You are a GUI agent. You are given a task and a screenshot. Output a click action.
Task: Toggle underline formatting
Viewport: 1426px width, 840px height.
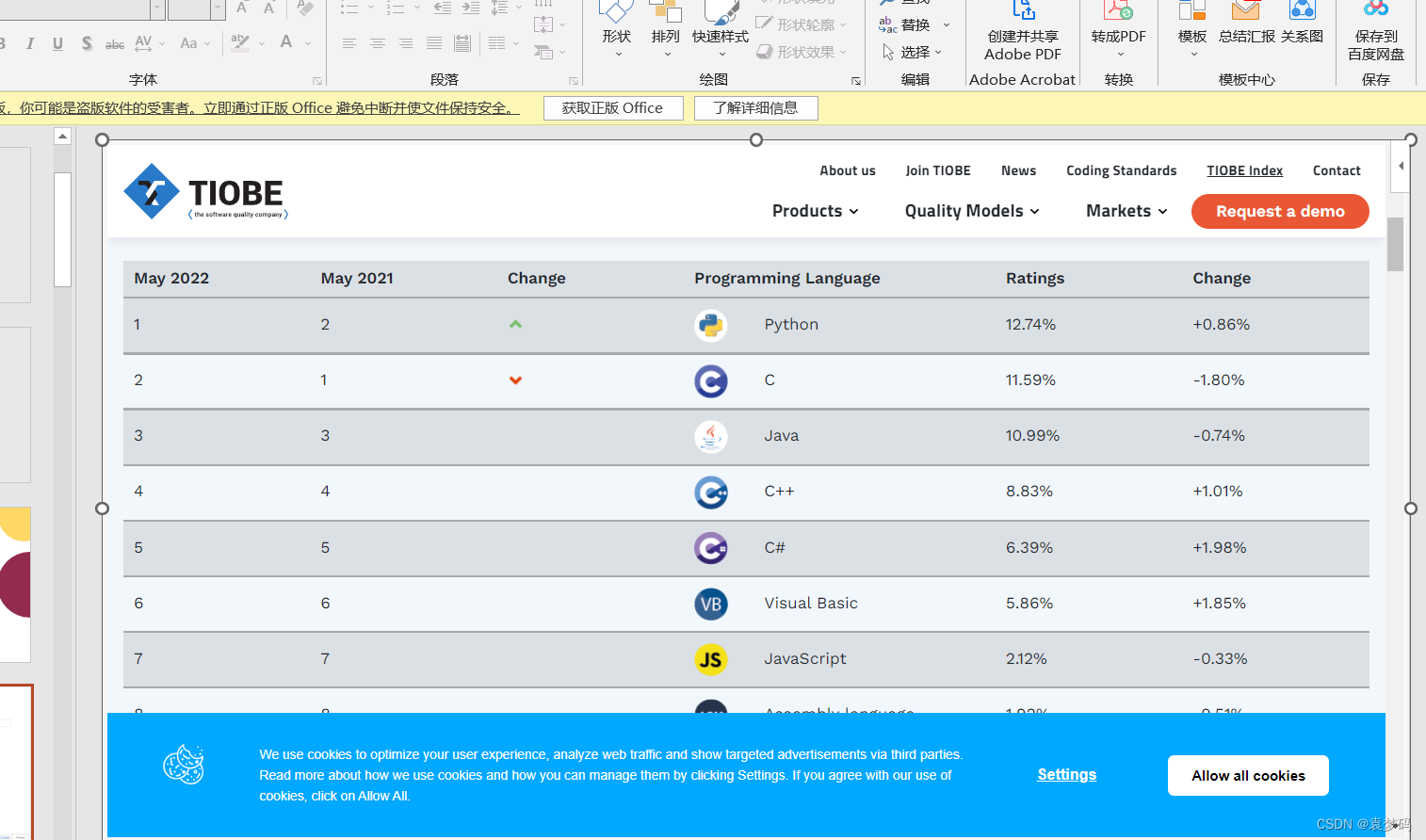[58, 43]
